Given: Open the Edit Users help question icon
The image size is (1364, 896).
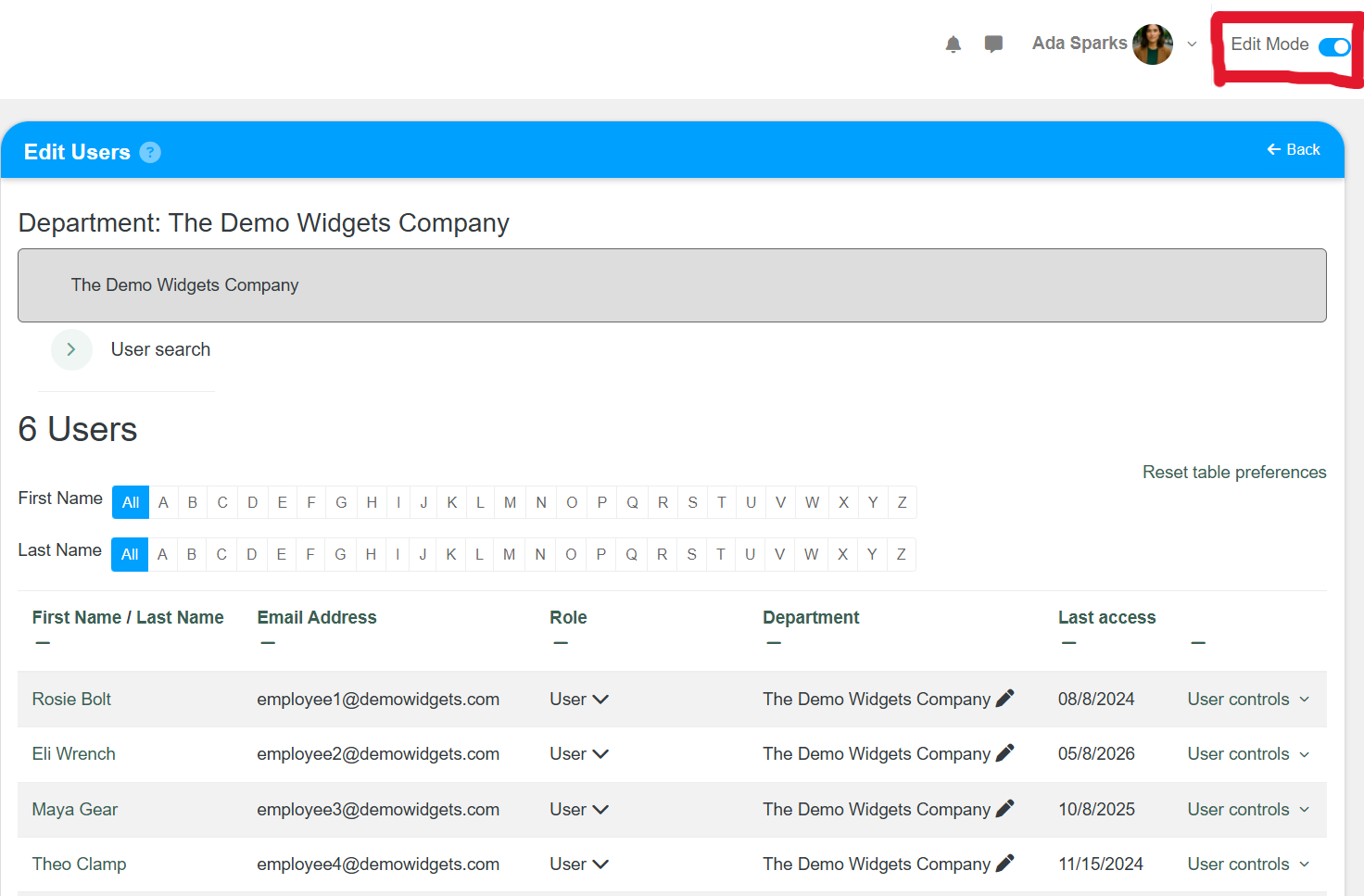Looking at the screenshot, I should tap(150, 152).
